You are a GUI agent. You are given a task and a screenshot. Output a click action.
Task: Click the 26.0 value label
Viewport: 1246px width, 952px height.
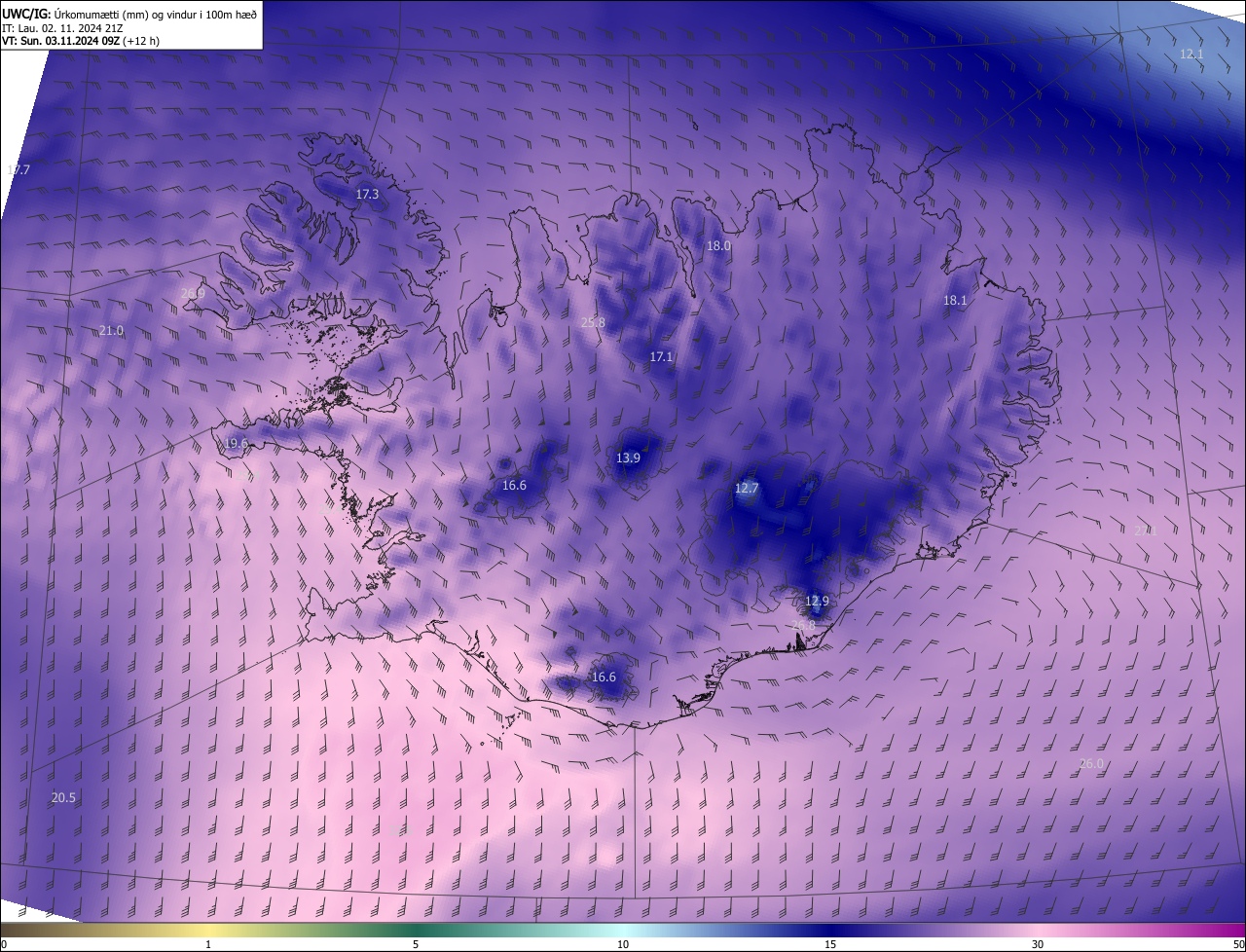(x=1091, y=764)
